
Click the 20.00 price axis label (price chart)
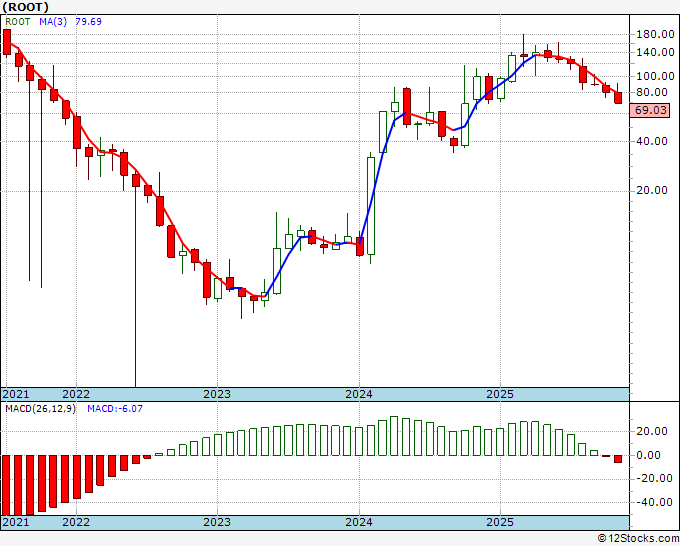click(x=651, y=190)
